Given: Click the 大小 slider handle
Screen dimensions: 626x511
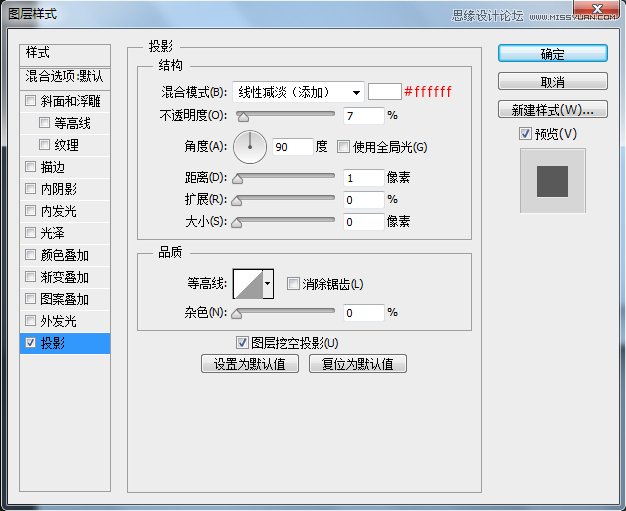Looking at the screenshot, I should pyautogui.click(x=237, y=222).
